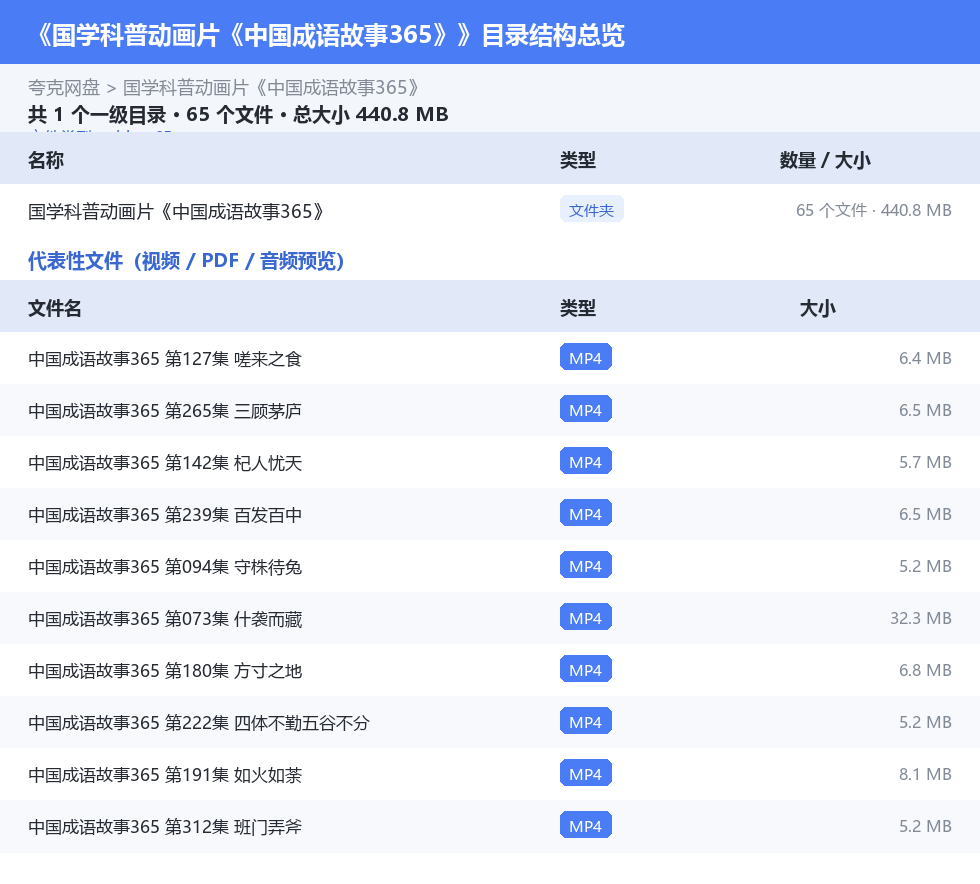The image size is (980, 884).
Task: Click MP4 badge in 嗟来之食 row
Action: pos(586,358)
